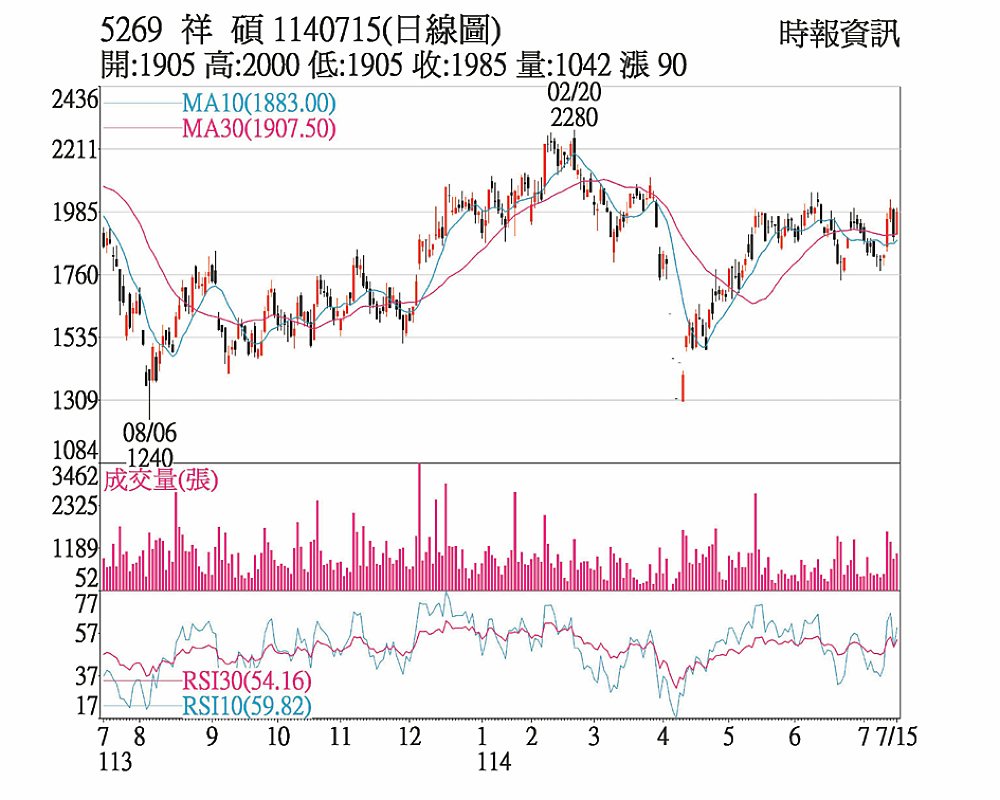Image resolution: width=1000 pixels, height=800 pixels.
Task: Click the month 3 axis label
Action: point(594,737)
